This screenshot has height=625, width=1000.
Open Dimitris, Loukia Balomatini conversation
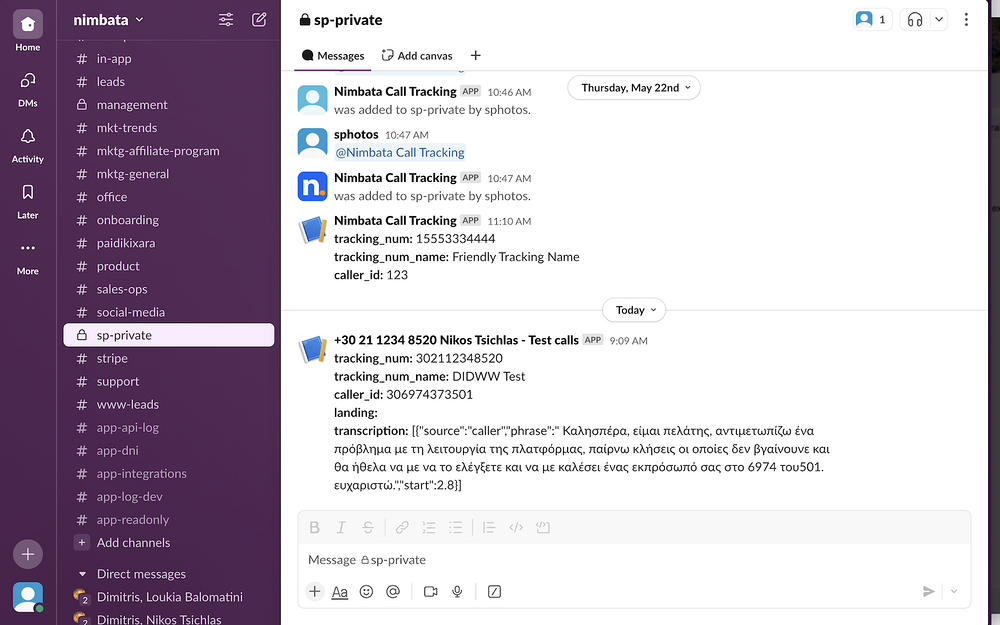click(x=168, y=597)
